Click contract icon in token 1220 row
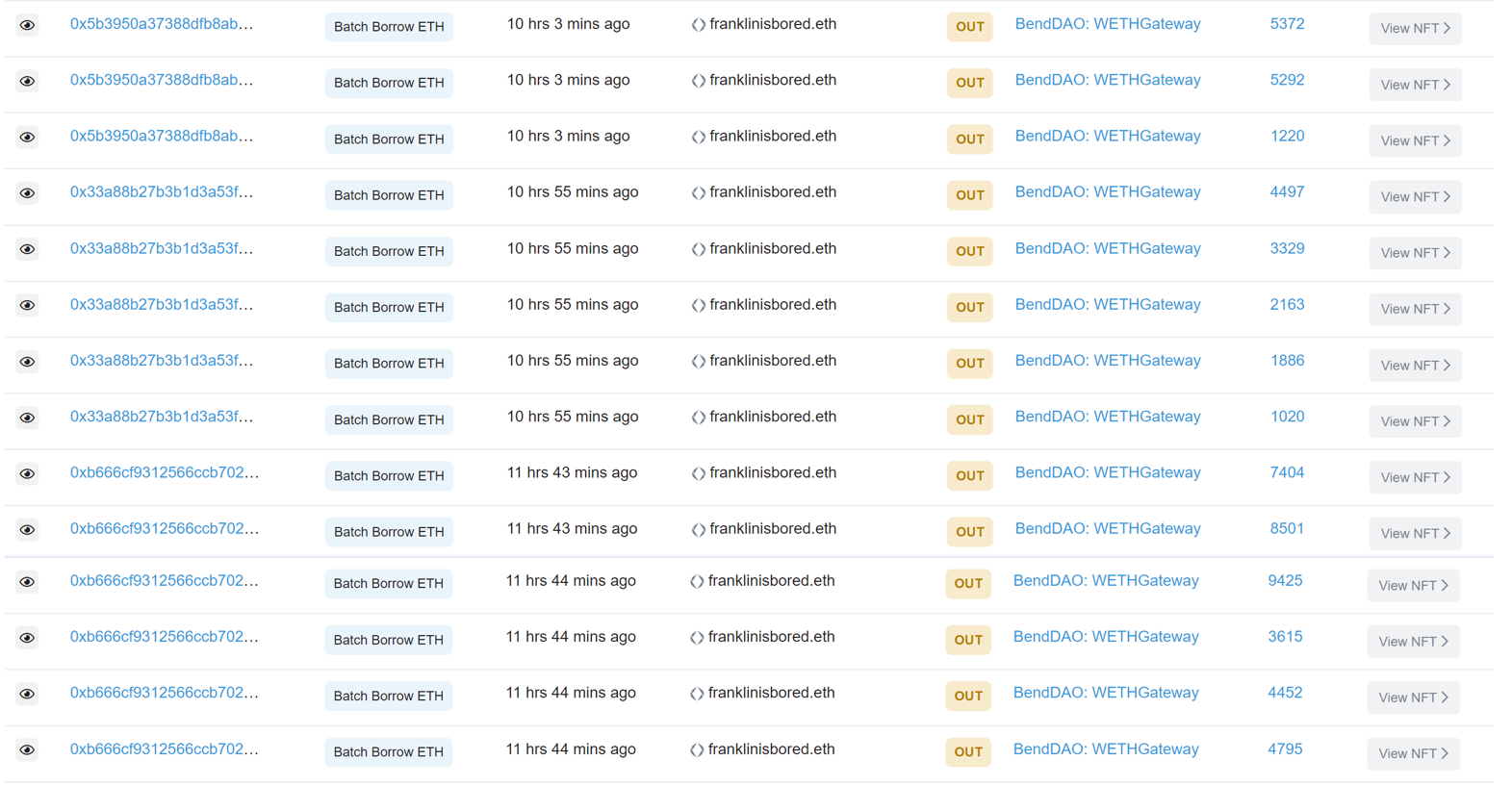This screenshot has height=786, width=1512. click(x=699, y=138)
